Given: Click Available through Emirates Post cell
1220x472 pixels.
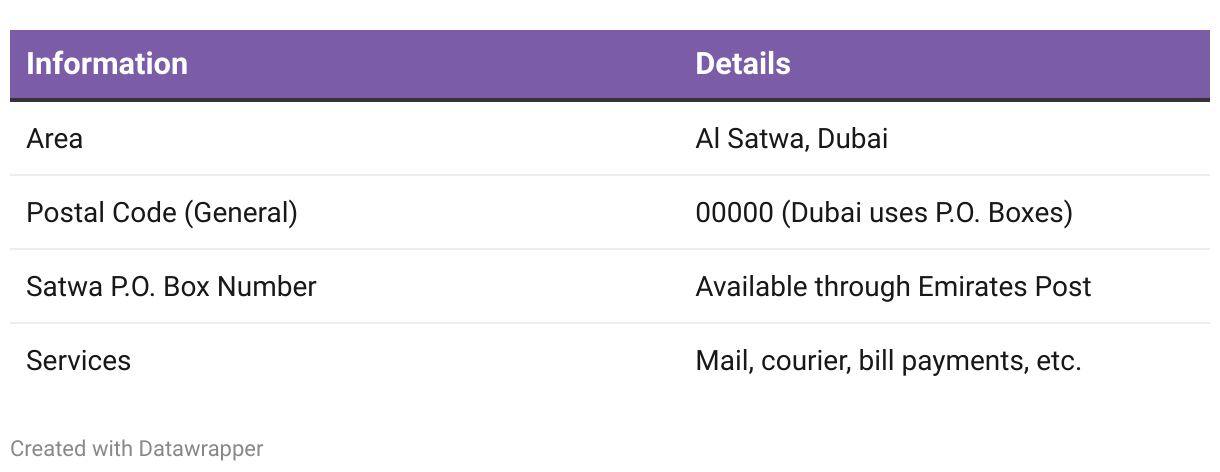Looking at the screenshot, I should click(893, 287).
